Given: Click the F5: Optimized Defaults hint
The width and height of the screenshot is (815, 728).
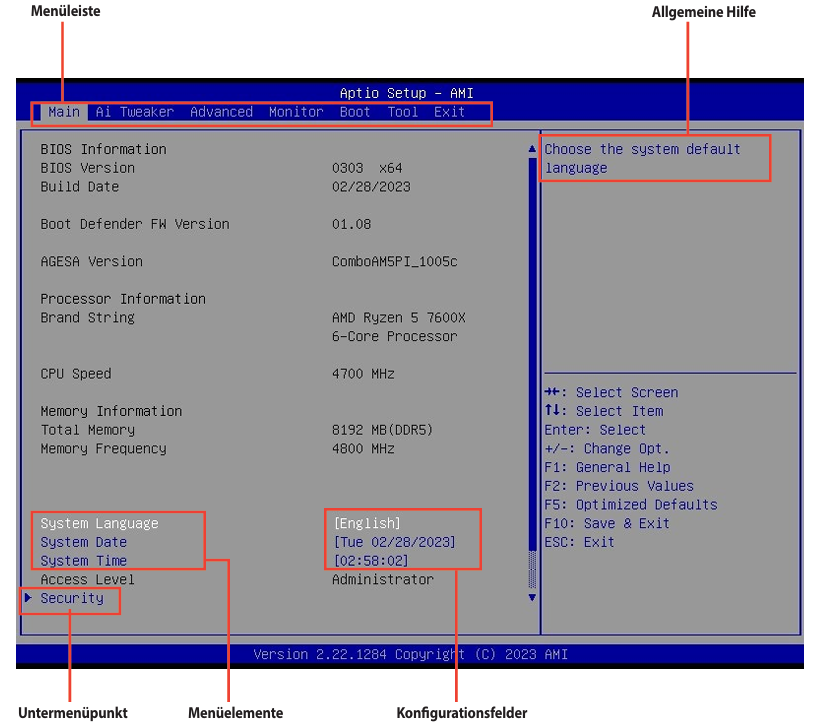Looking at the screenshot, I should (x=631, y=505).
